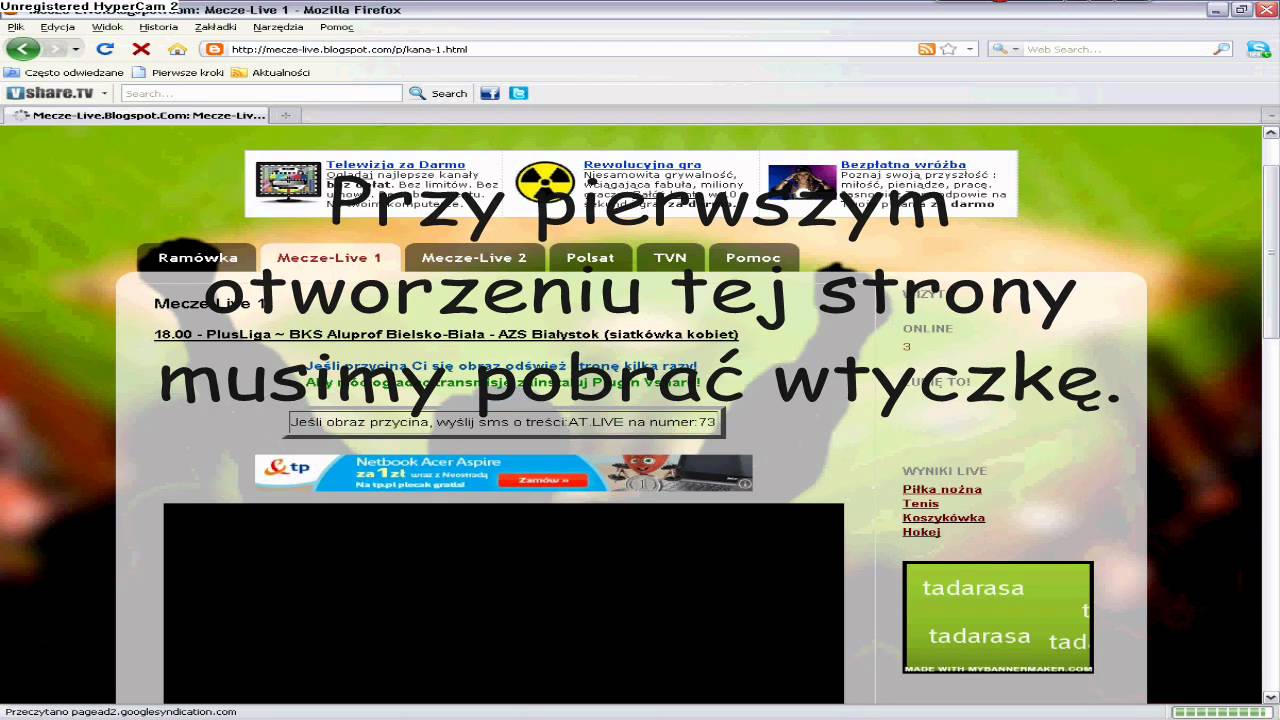Viewport: 1280px width, 720px height.
Task: Open the Rewolucyjna gra ad link
Action: pos(642,164)
